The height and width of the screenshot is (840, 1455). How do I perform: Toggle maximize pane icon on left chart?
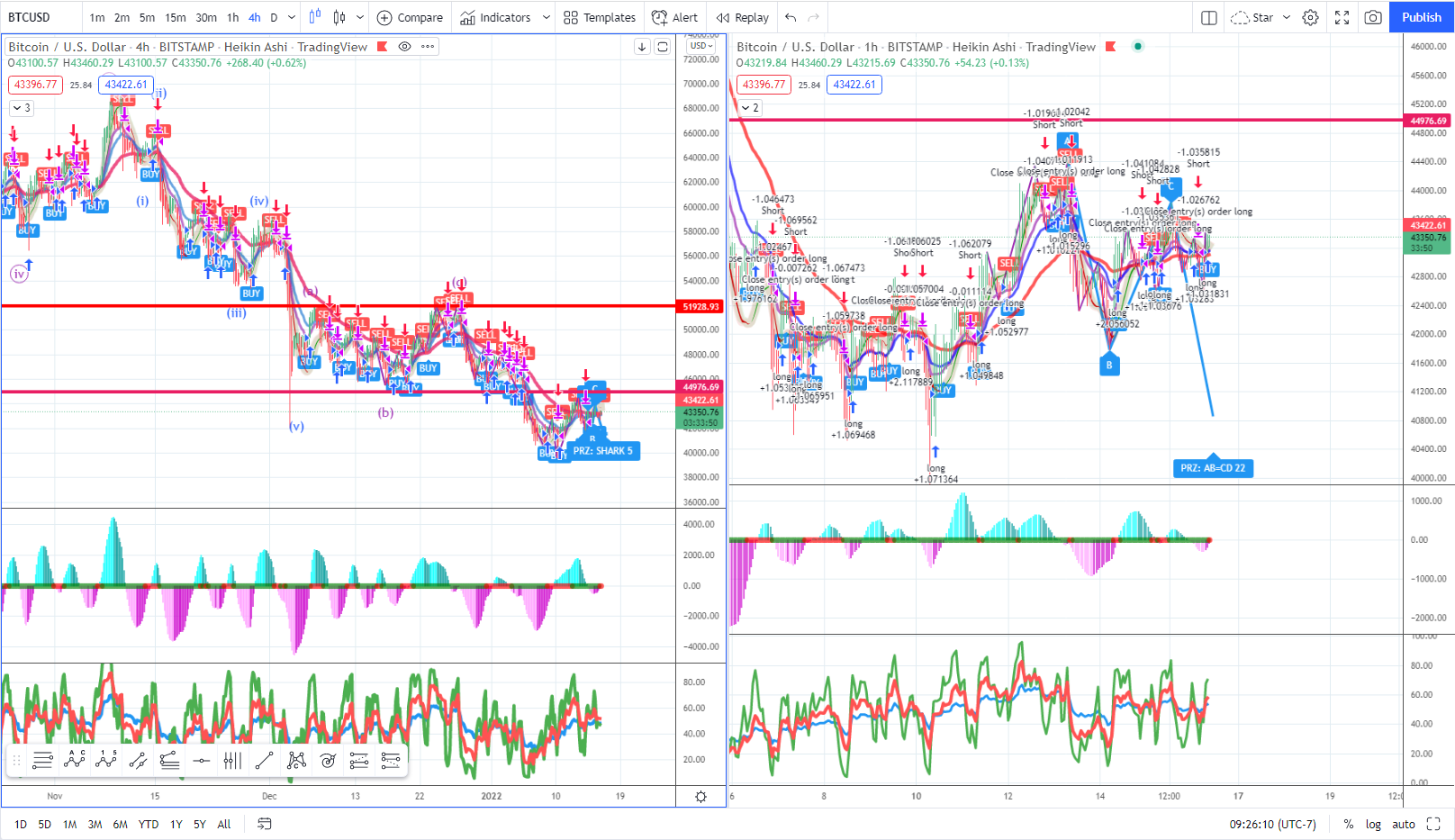[663, 47]
